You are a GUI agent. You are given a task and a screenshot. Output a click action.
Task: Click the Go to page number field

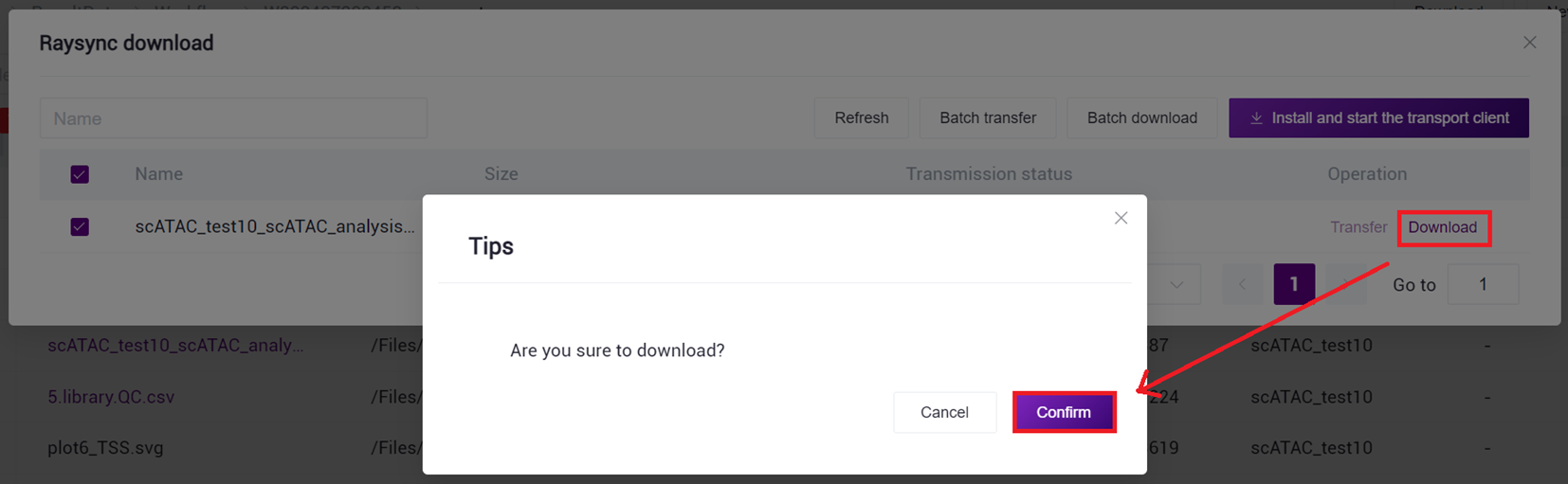click(1483, 284)
